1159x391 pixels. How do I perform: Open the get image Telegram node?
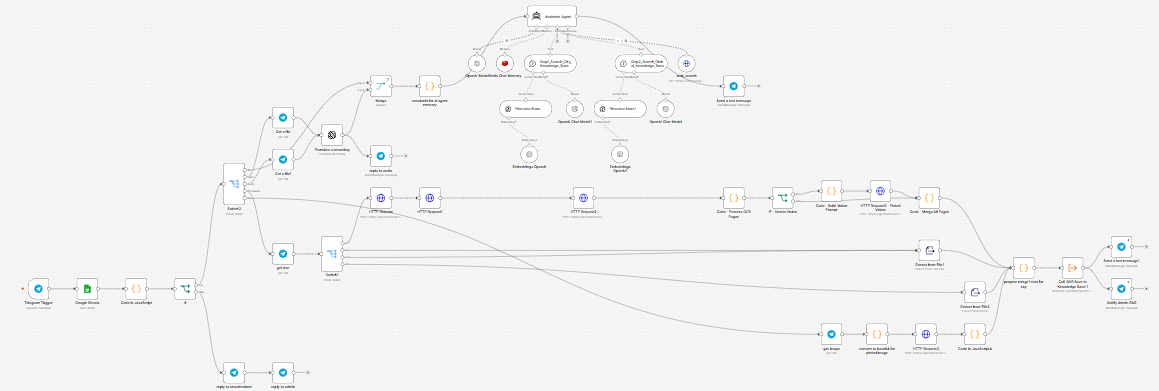831,334
